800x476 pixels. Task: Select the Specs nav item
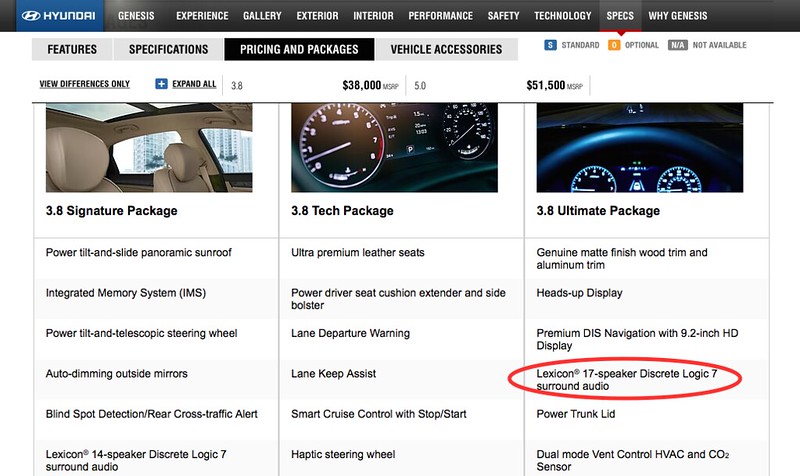(x=620, y=16)
